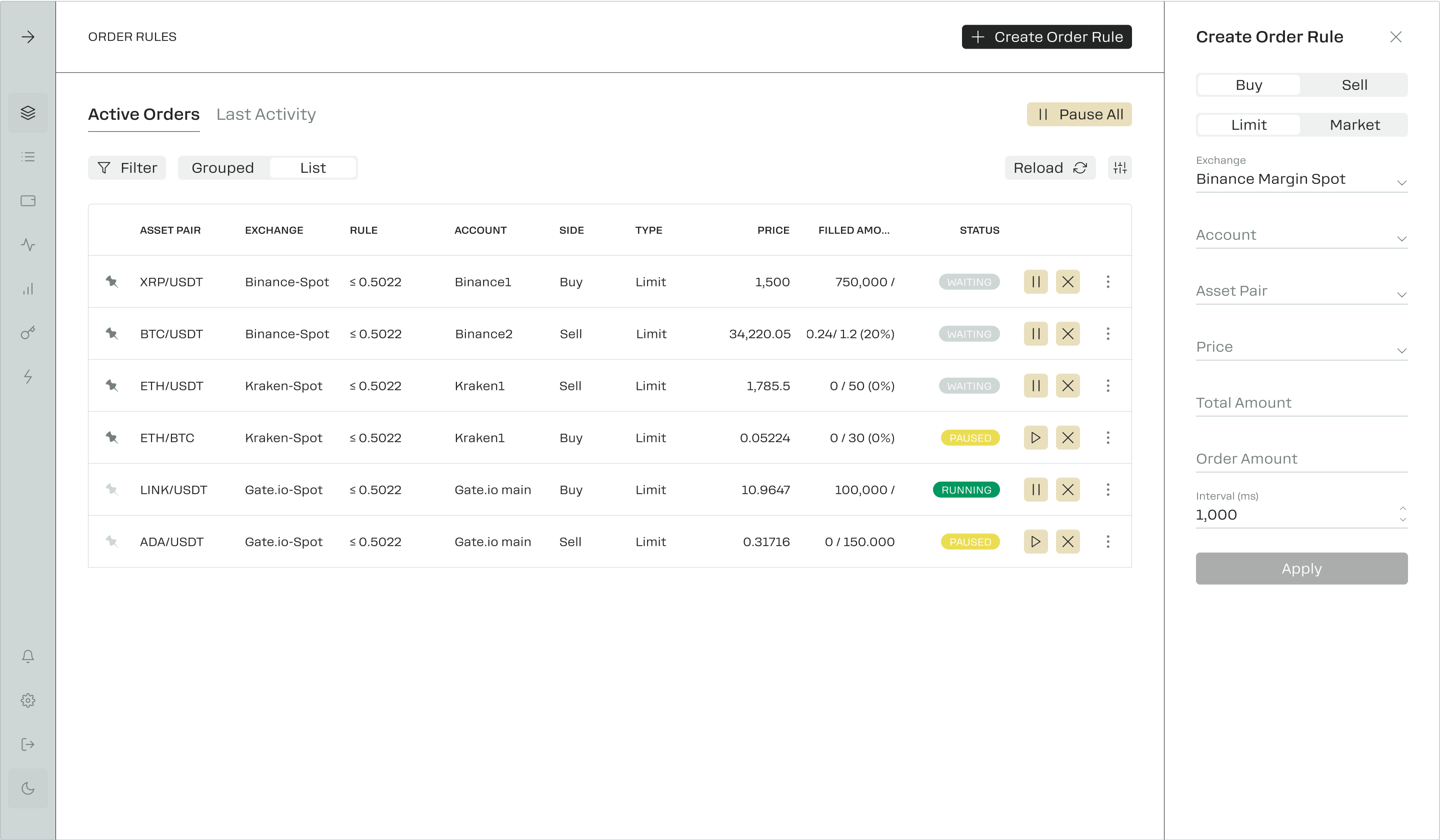
Task: Open the list icon in sidebar
Action: pyautogui.click(x=28, y=156)
